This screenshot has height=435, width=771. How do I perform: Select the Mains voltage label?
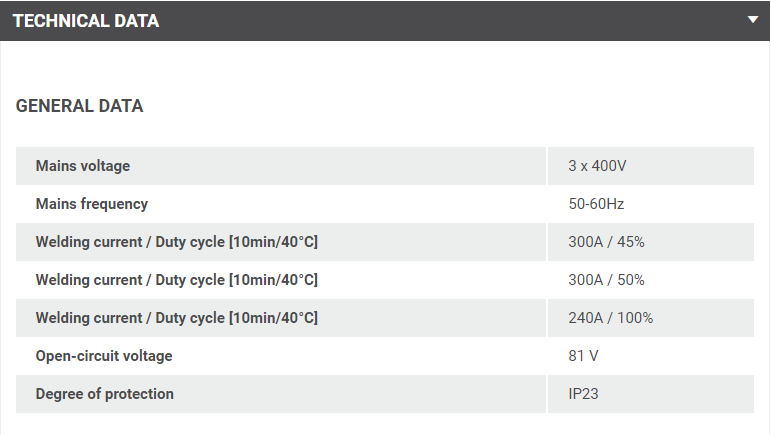[83, 166]
